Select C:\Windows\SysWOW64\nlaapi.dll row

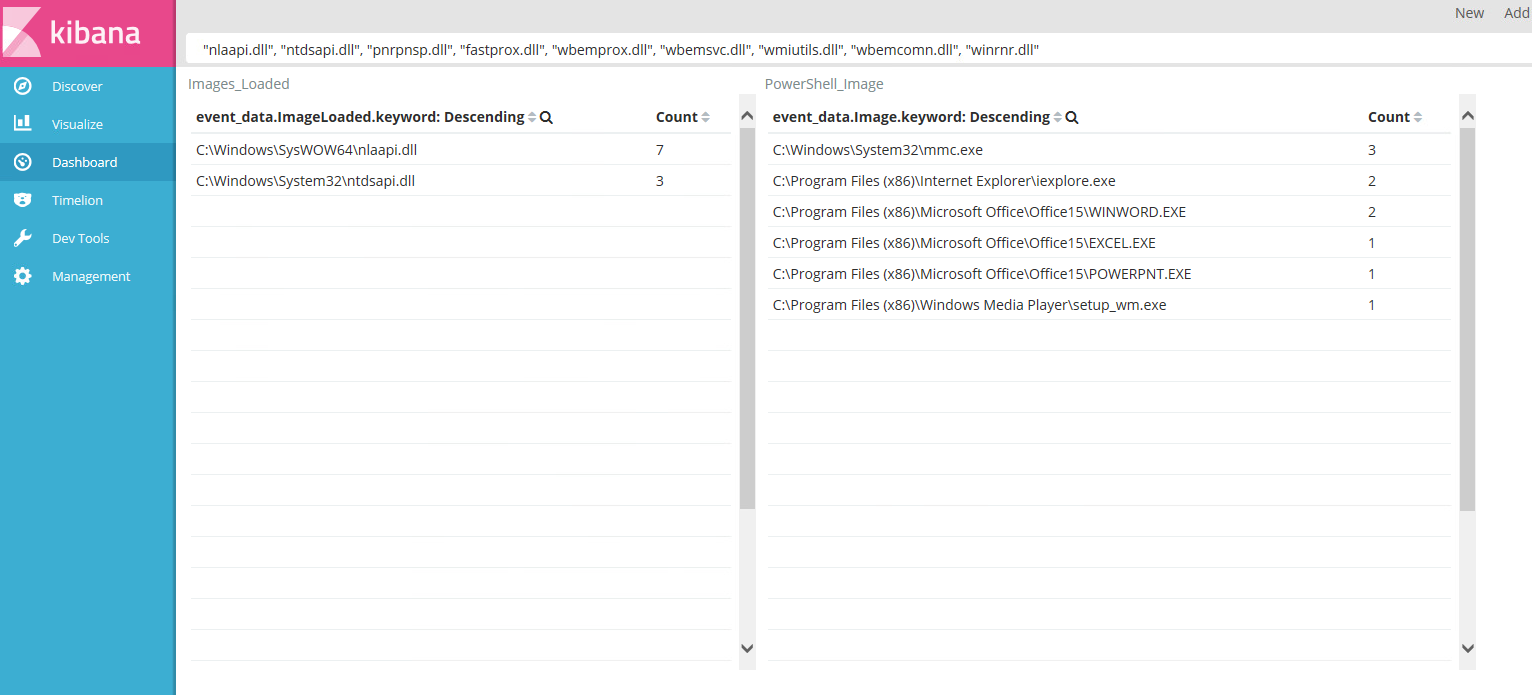(461, 149)
